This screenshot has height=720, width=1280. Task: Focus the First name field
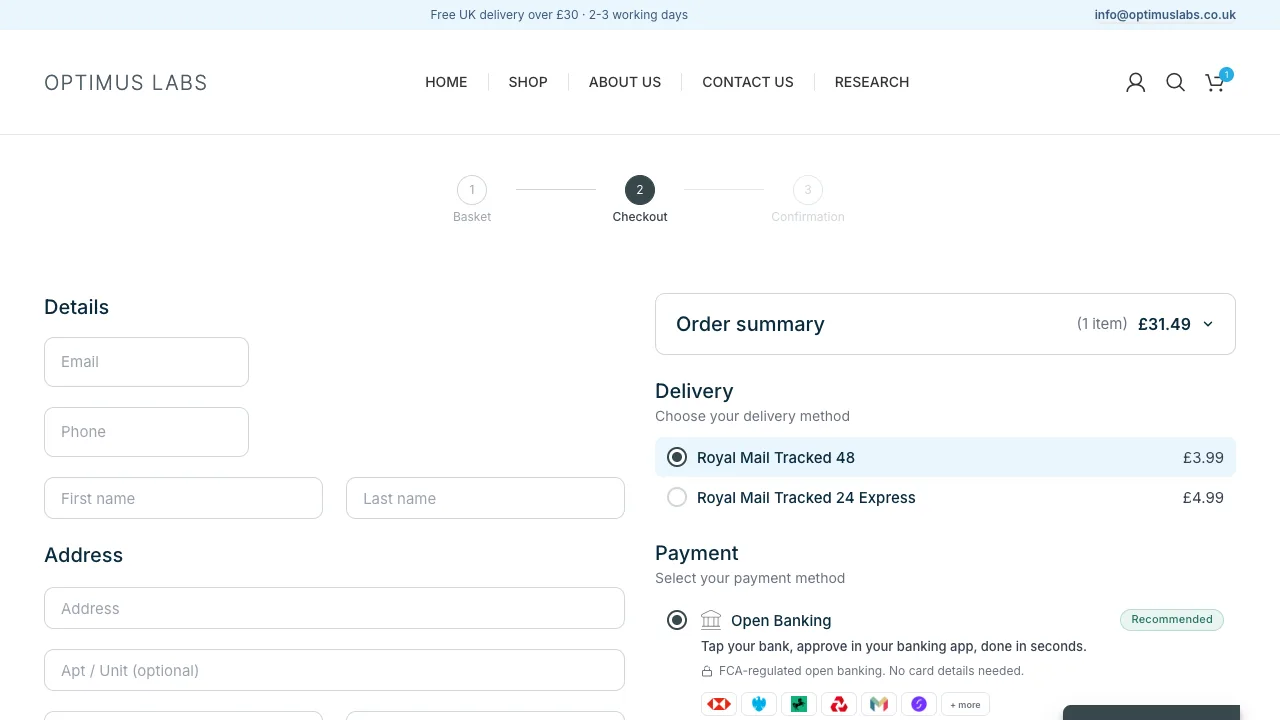[183, 498]
